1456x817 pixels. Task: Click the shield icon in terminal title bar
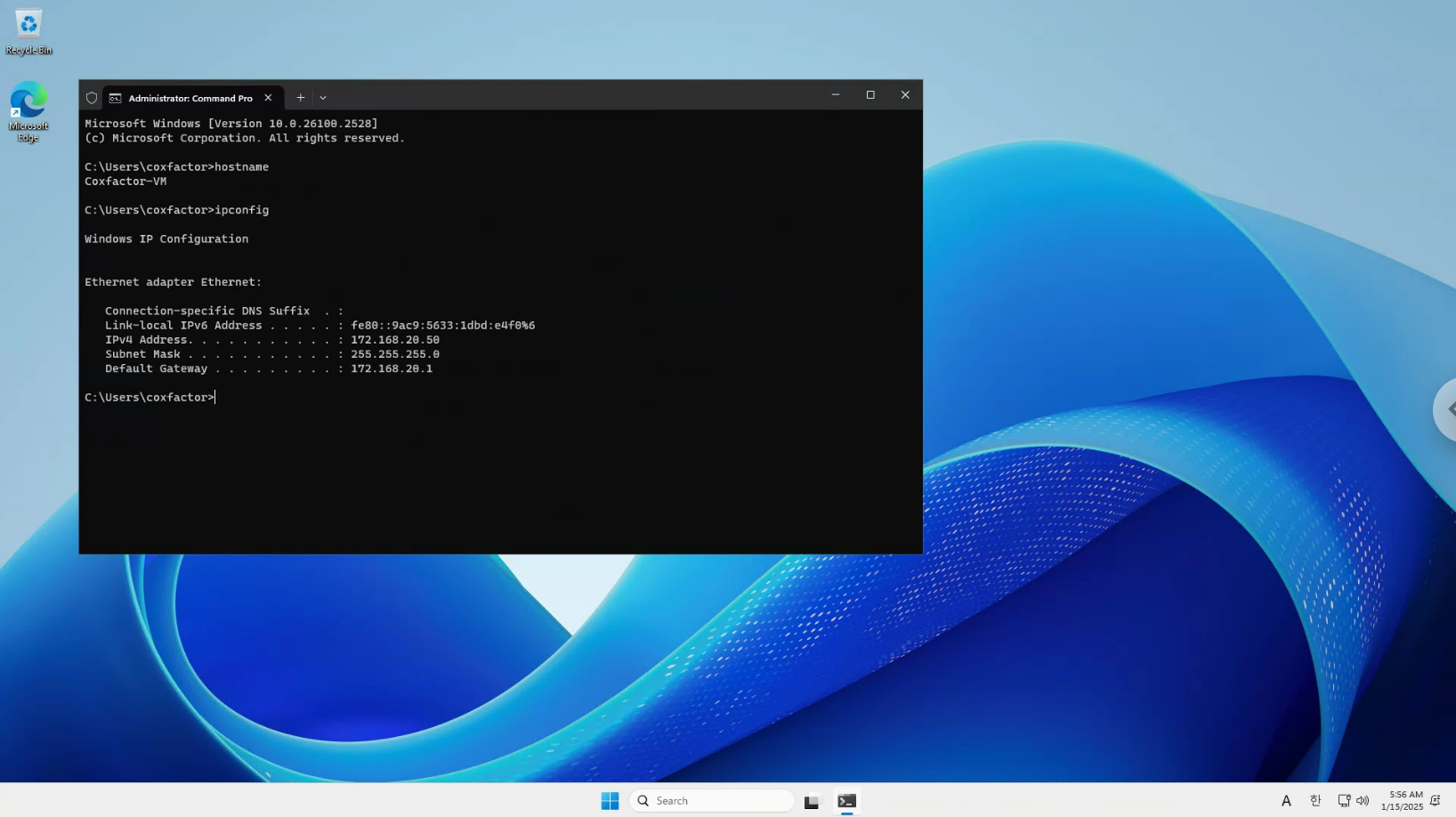click(92, 98)
